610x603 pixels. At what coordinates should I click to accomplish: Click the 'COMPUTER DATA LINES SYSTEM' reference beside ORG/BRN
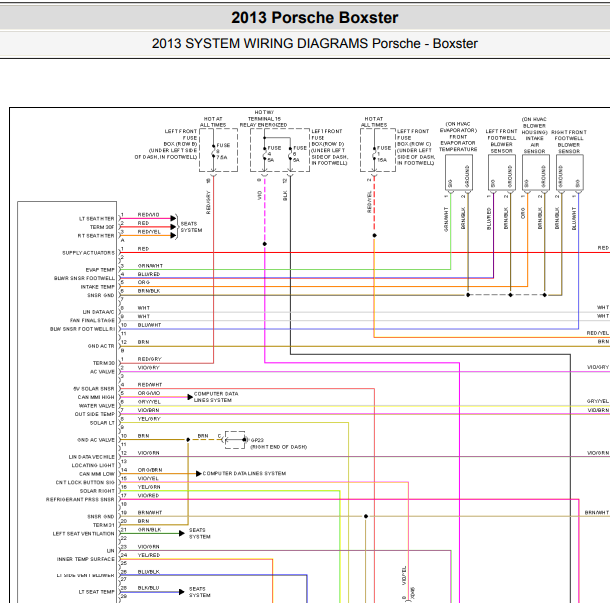tap(244, 474)
